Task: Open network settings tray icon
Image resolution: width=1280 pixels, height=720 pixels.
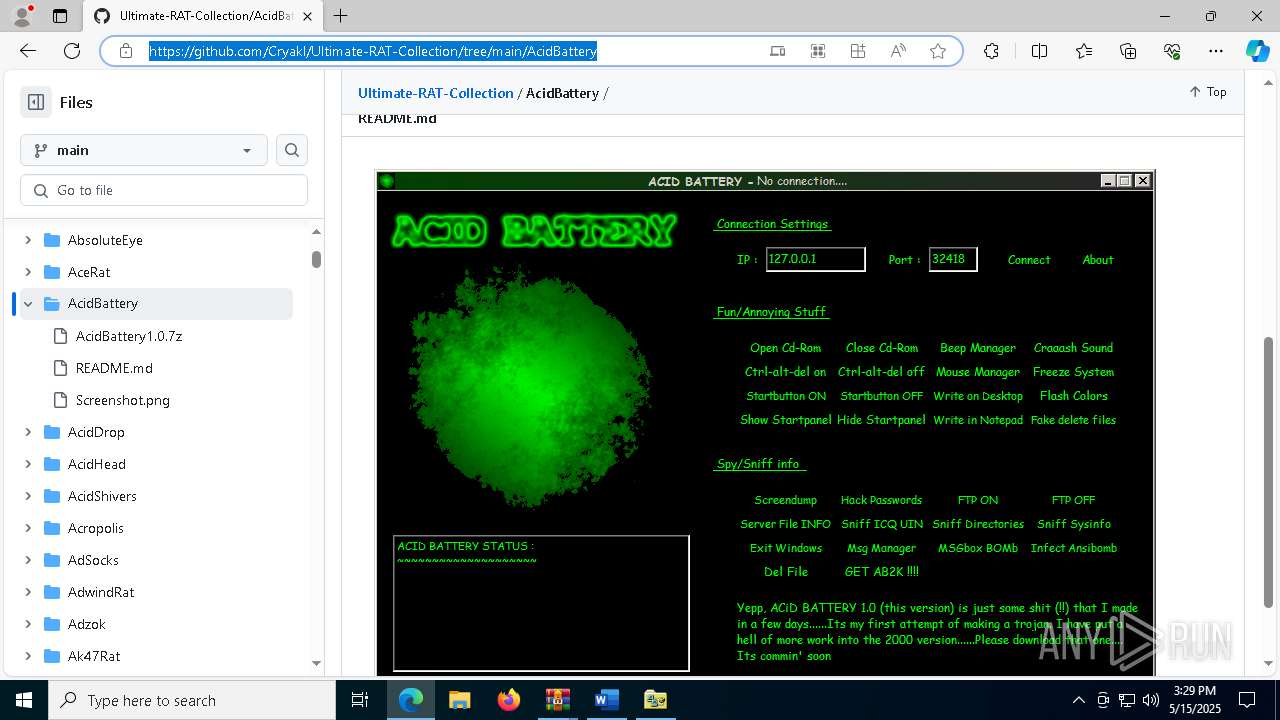Action: point(1127,700)
